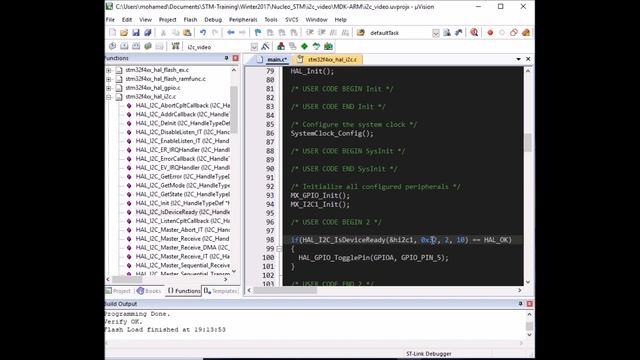Insert a bookmark using the flag icon

click(x=258, y=33)
